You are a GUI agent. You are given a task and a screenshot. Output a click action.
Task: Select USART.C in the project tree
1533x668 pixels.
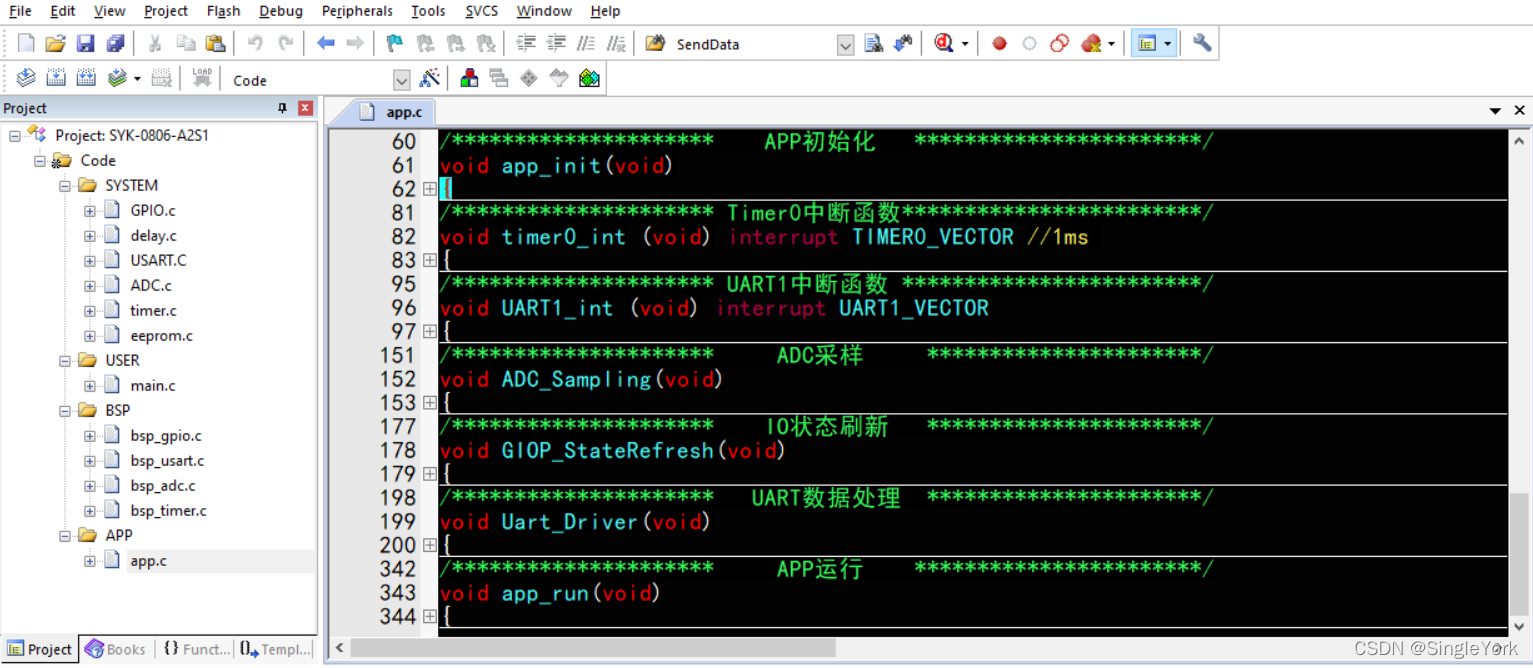pos(158,261)
